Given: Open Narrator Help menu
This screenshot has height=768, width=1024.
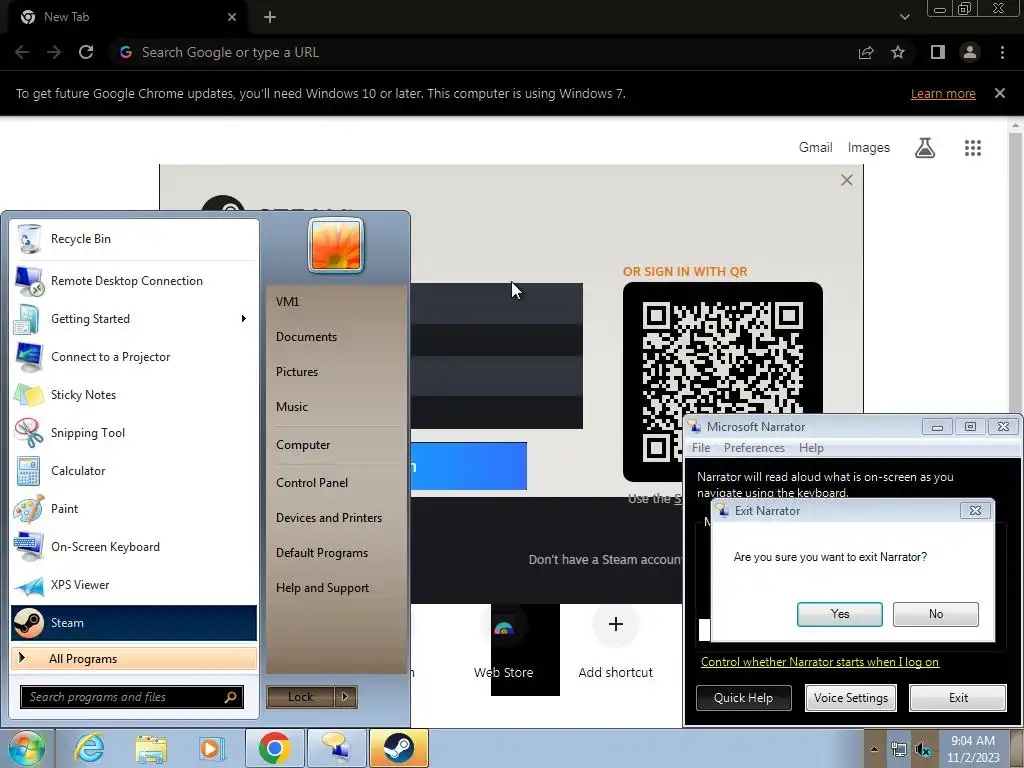Looking at the screenshot, I should [811, 448].
